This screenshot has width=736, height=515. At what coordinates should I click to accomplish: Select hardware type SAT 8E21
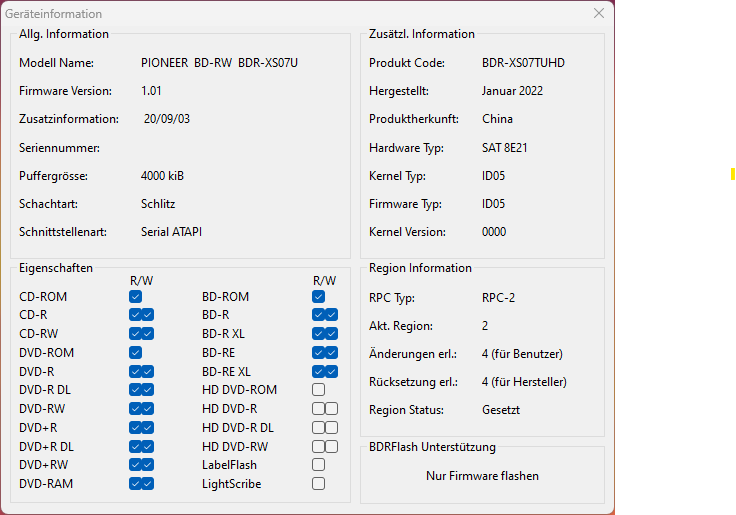tap(505, 148)
